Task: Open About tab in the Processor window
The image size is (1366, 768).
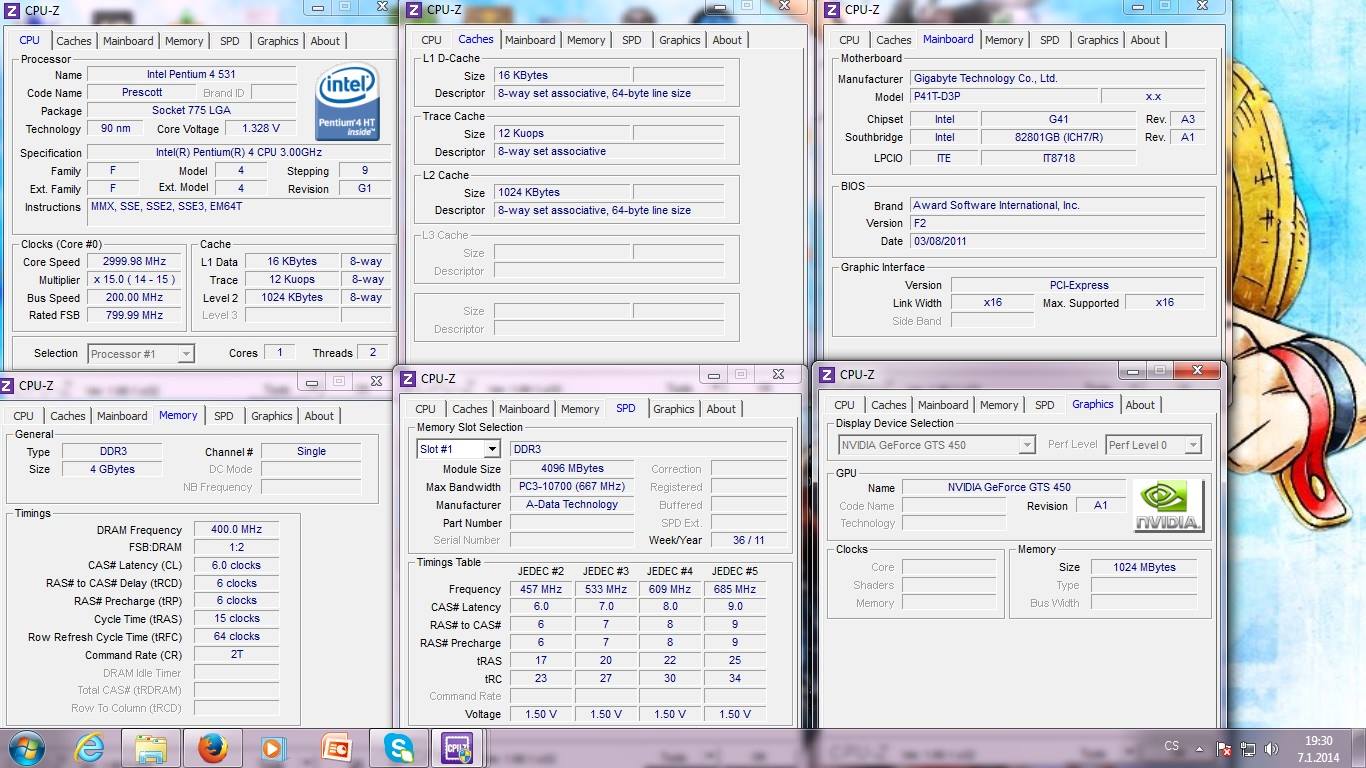Action: click(325, 41)
